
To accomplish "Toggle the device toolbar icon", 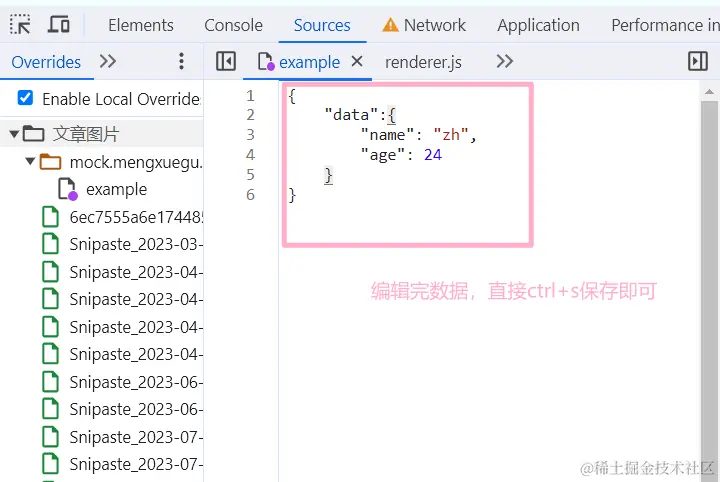I will pyautogui.click(x=59, y=24).
